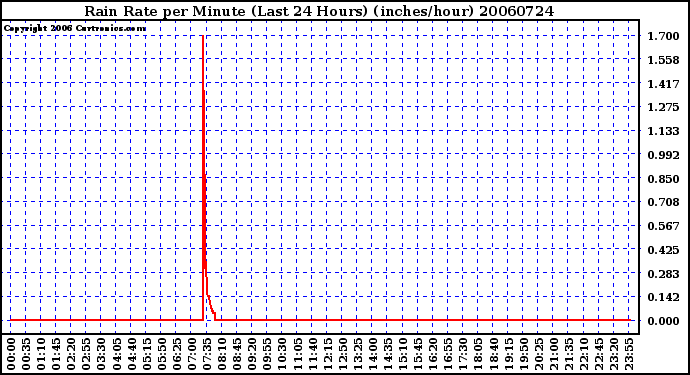Viewport: 690px width, 375px height.
Task: Select the 0.850 y-axis label
Action: pos(663,178)
